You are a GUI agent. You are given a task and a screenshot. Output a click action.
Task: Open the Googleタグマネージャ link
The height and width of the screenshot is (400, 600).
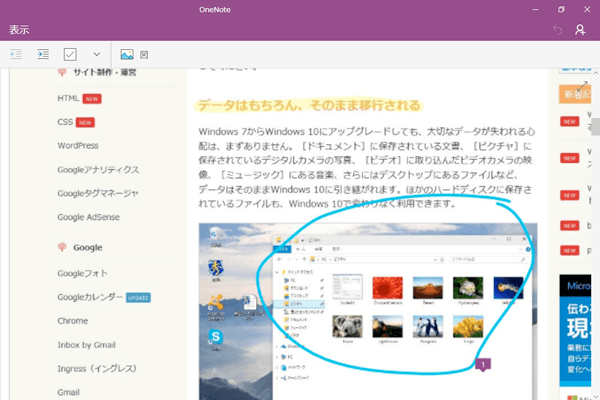point(98,193)
